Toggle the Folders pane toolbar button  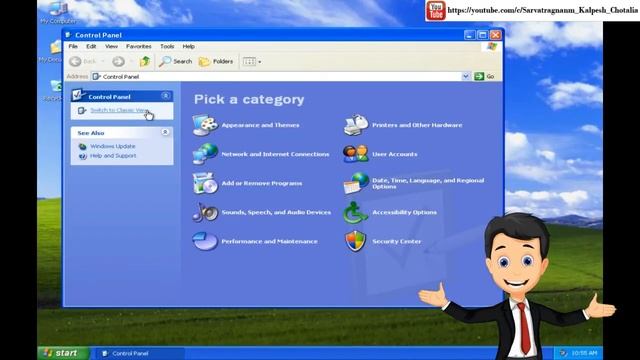click(216, 62)
